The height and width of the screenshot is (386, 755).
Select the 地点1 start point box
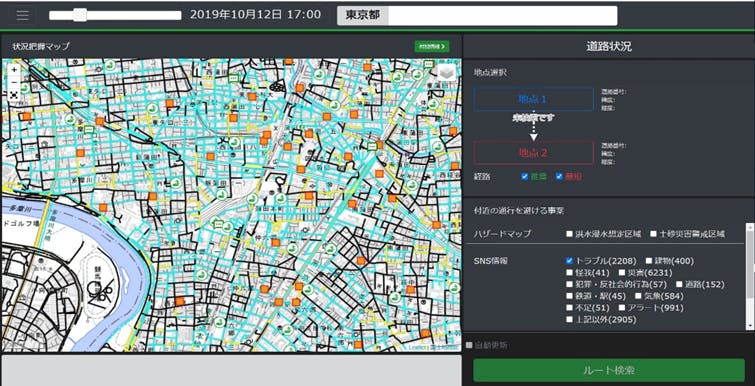pos(534,99)
